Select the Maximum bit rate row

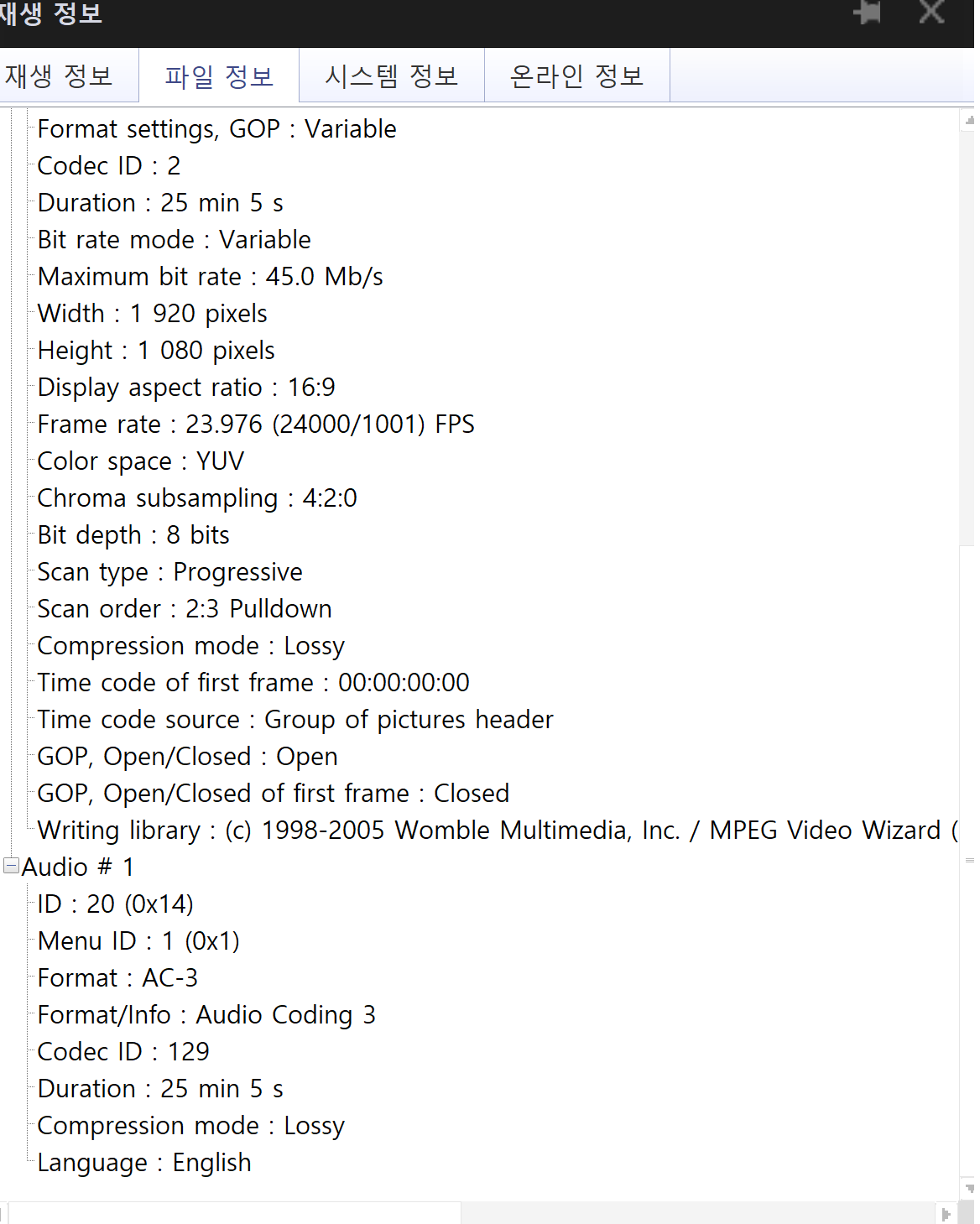coord(211,276)
